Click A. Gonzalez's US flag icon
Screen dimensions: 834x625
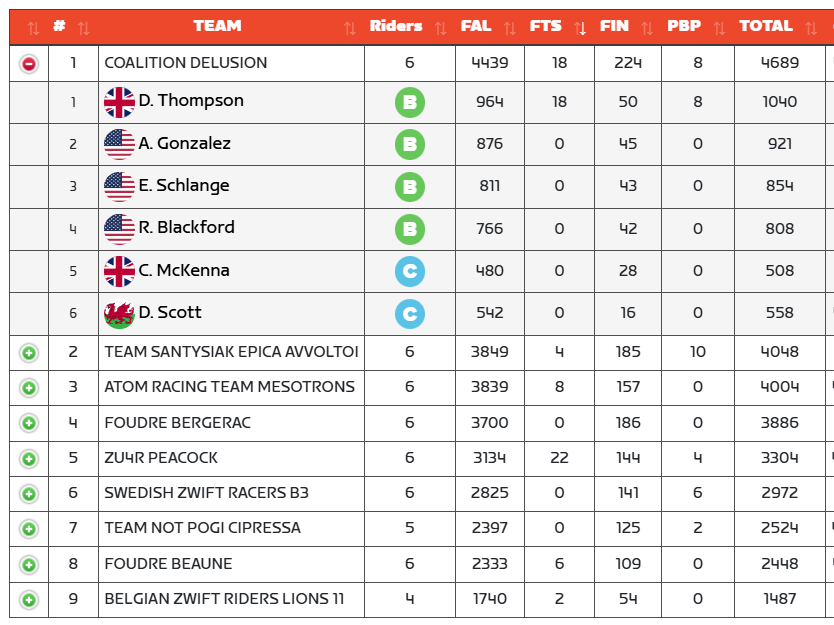[119, 144]
